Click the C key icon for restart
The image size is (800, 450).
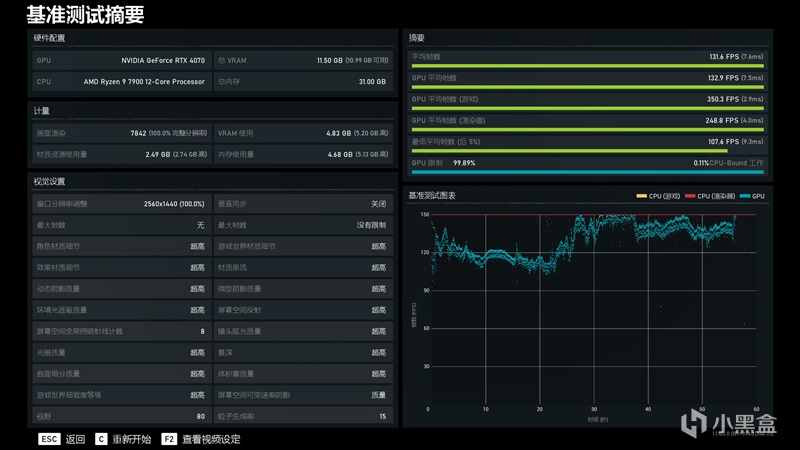coord(101,439)
